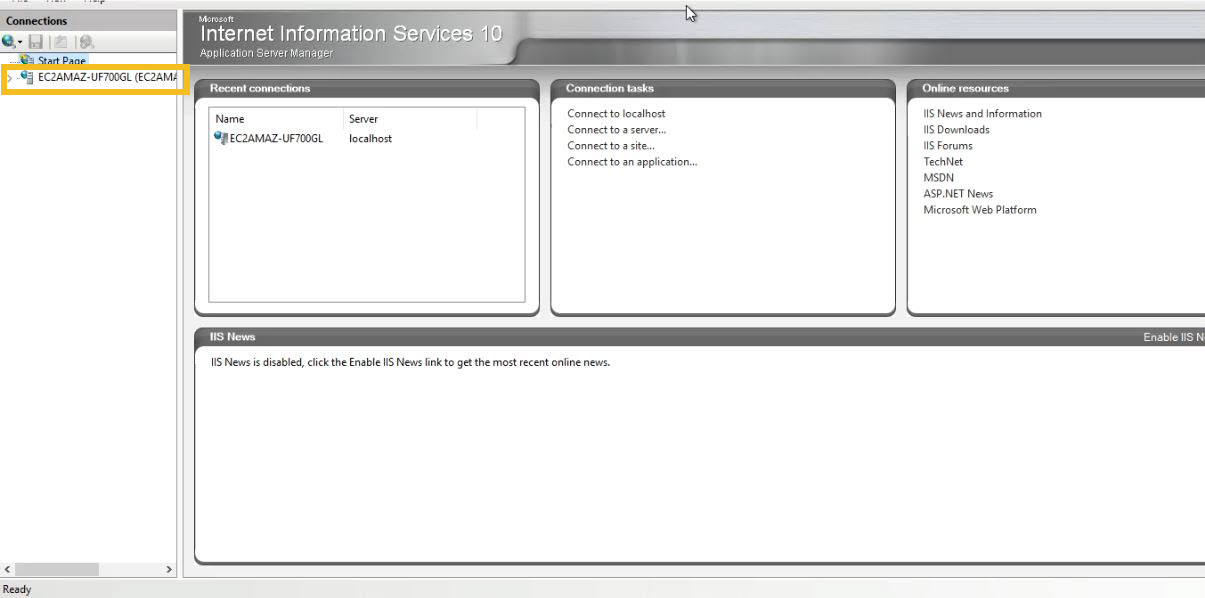
Task: Expand the EC2AMAZ-UF700GL server node
Action: point(9,78)
